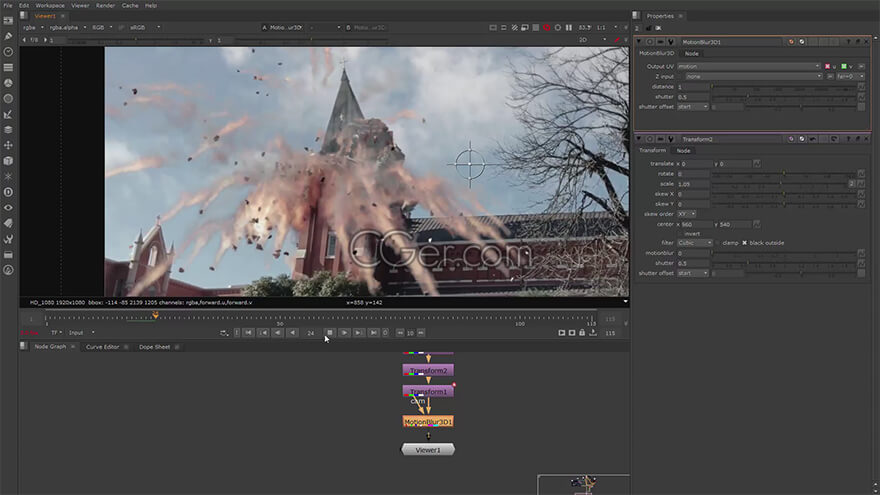Open the skew order XY dropdown
This screenshot has height=495, width=880.
687,214
